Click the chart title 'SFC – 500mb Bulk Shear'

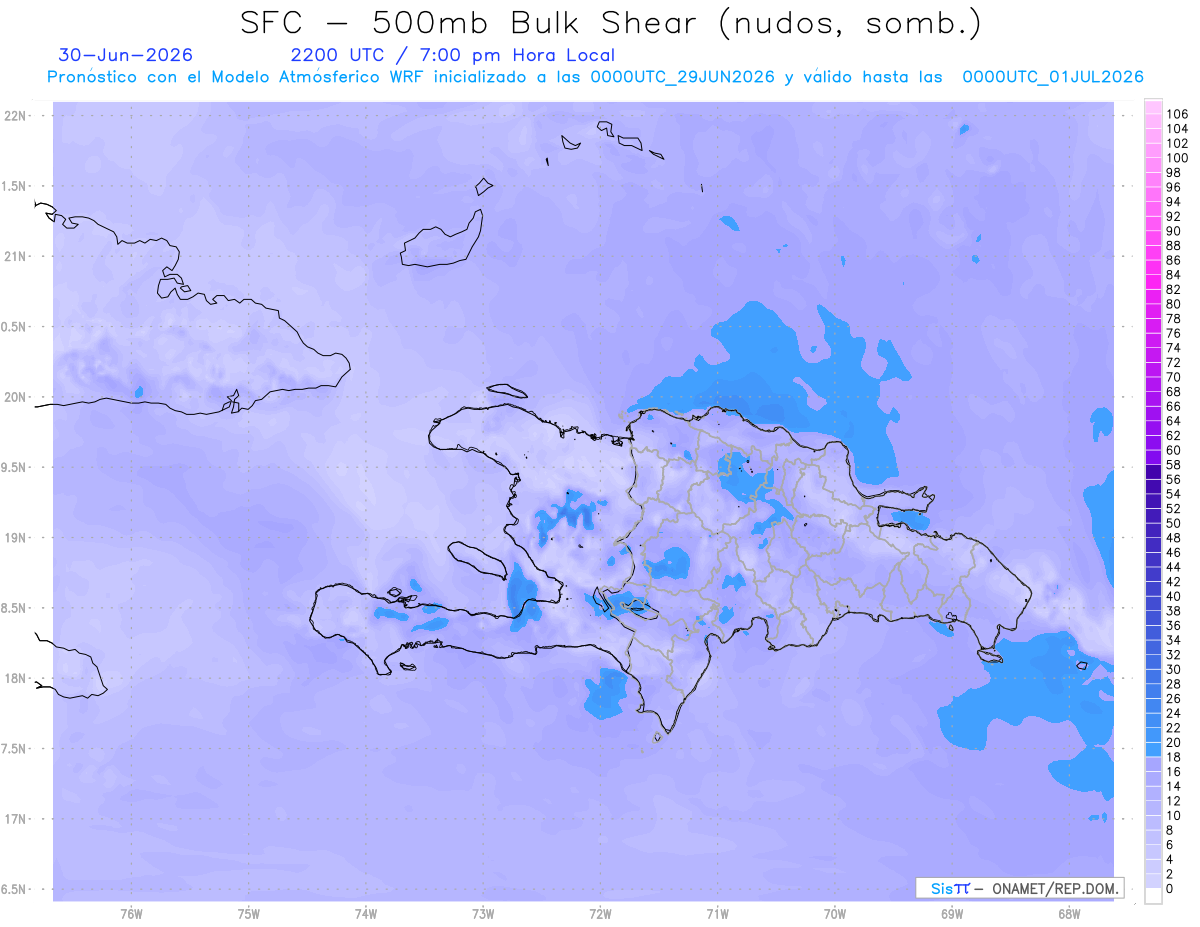[473, 24]
